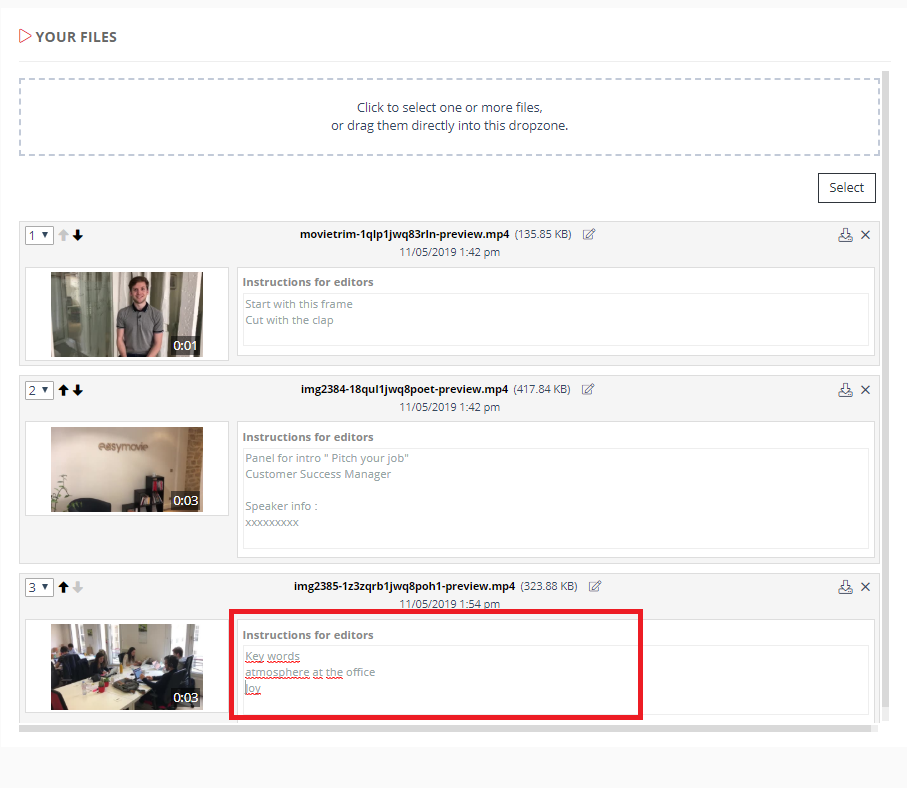Click filename movietrim-1qlp1jwq83rln-preview.mp4
The width and height of the screenshot is (907, 788).
(x=404, y=234)
